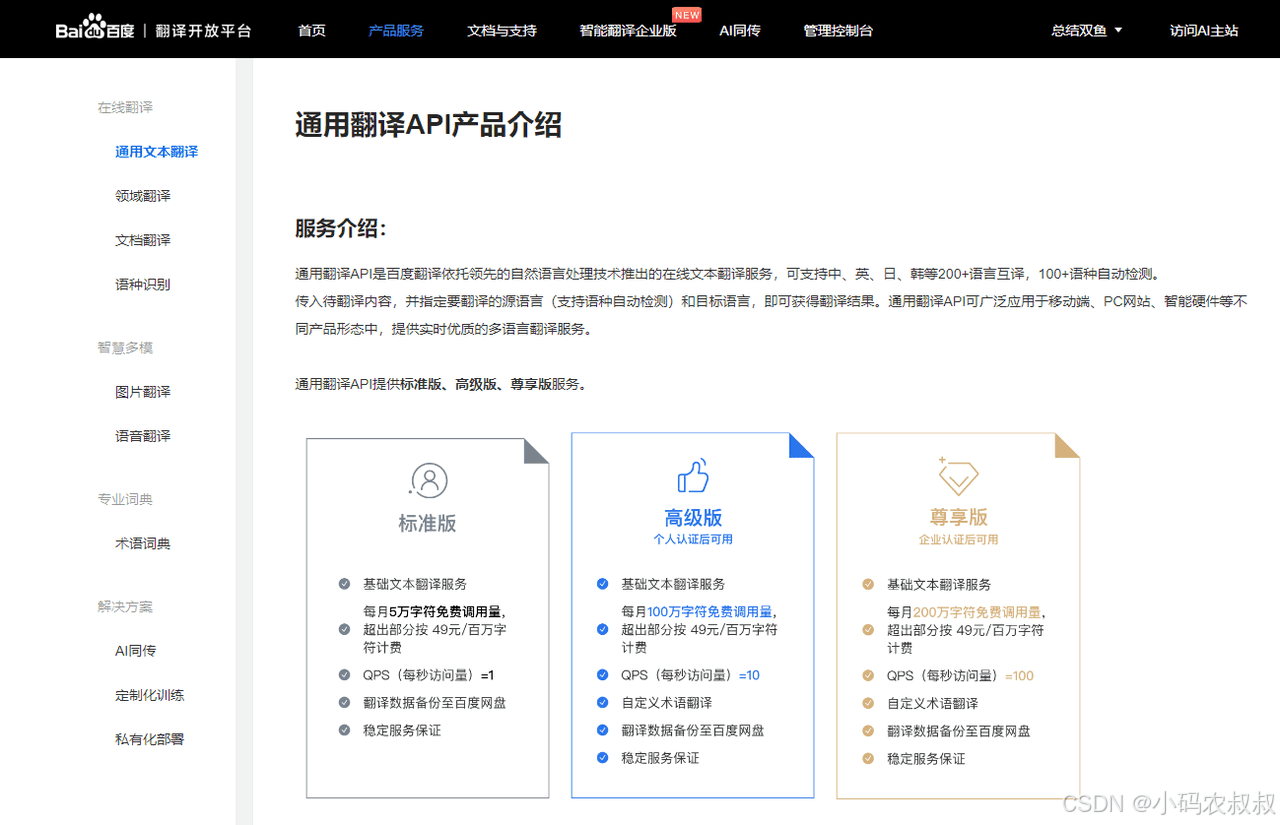Click the 通用翻译API产品介绍 heading
Image resolution: width=1280 pixels, height=825 pixels.
tap(428, 125)
